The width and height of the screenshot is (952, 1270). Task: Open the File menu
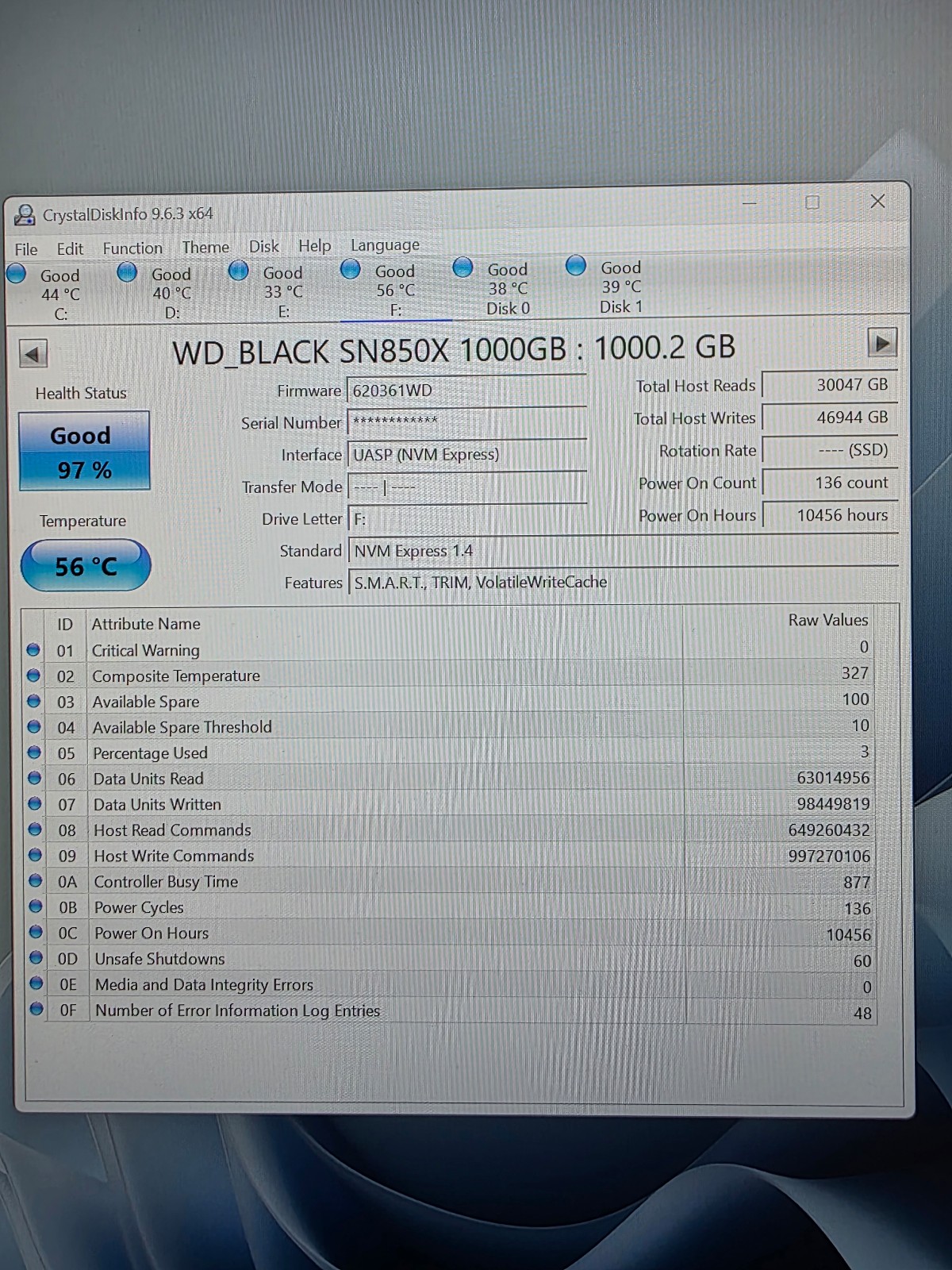coord(26,249)
